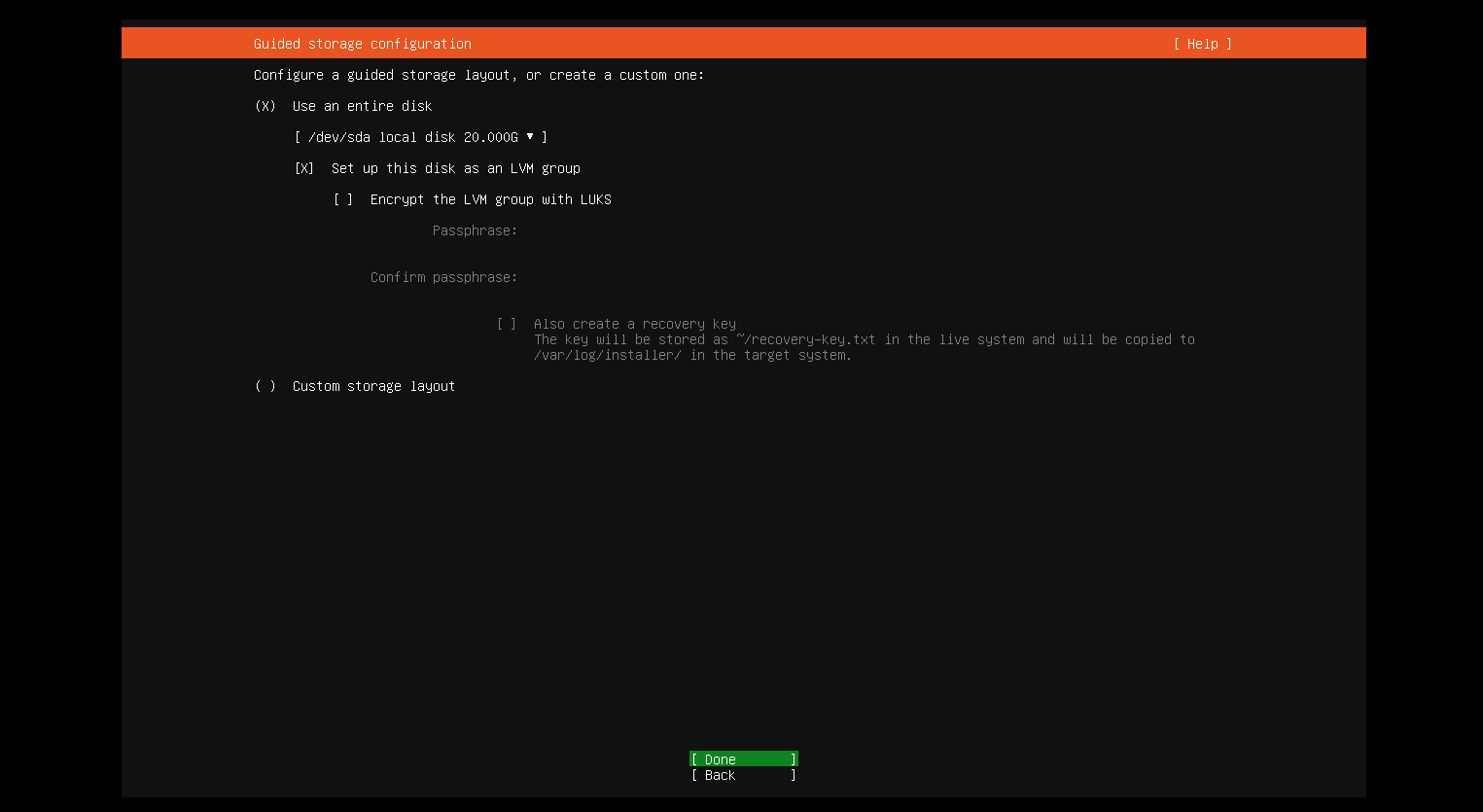Click into the Passphrase input field

(x=681, y=230)
